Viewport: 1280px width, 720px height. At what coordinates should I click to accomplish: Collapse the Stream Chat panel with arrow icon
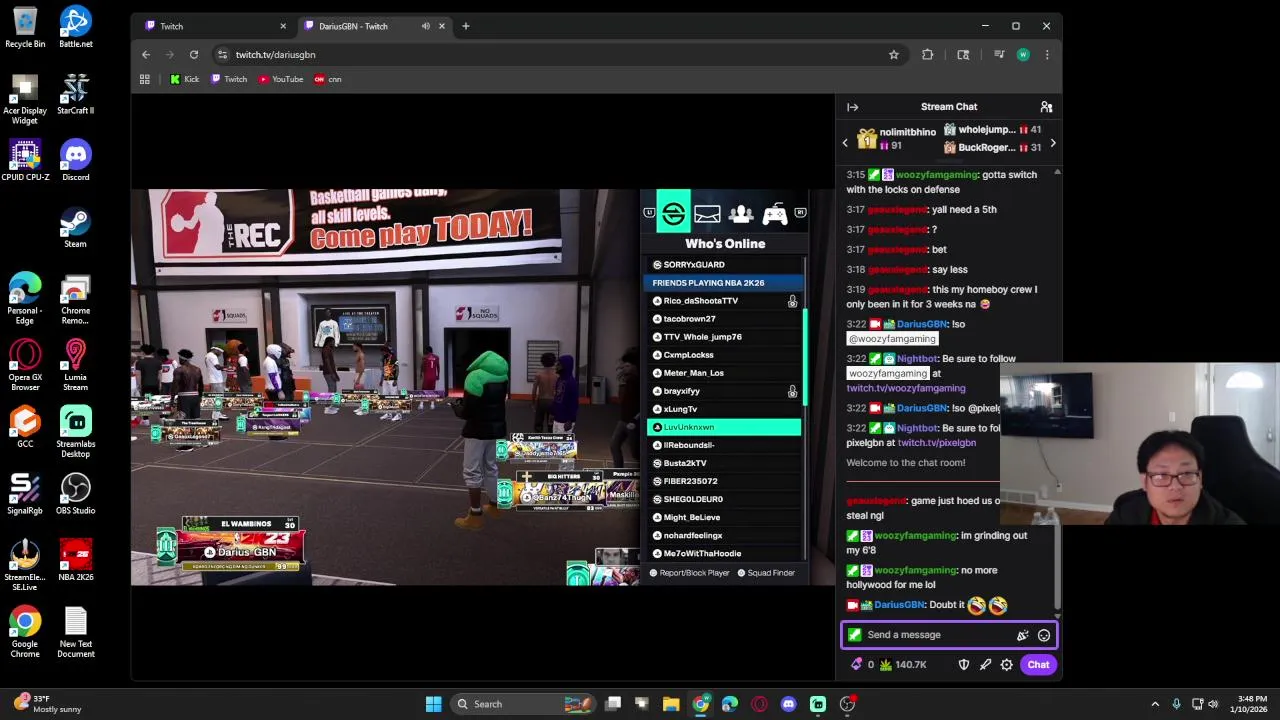coord(852,107)
